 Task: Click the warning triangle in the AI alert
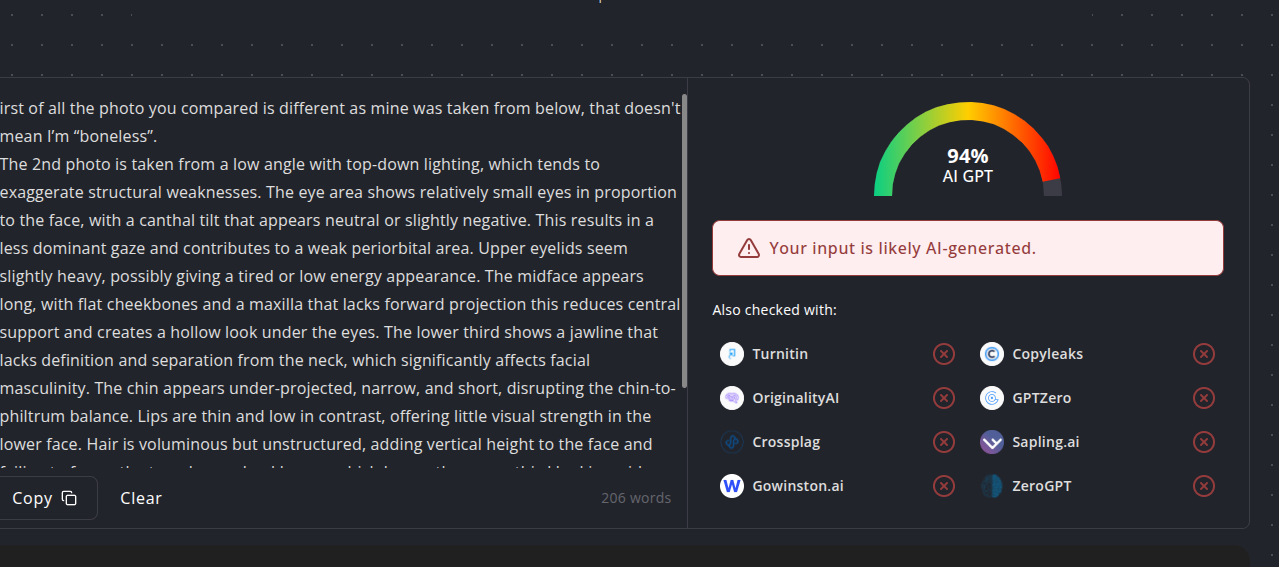click(749, 248)
